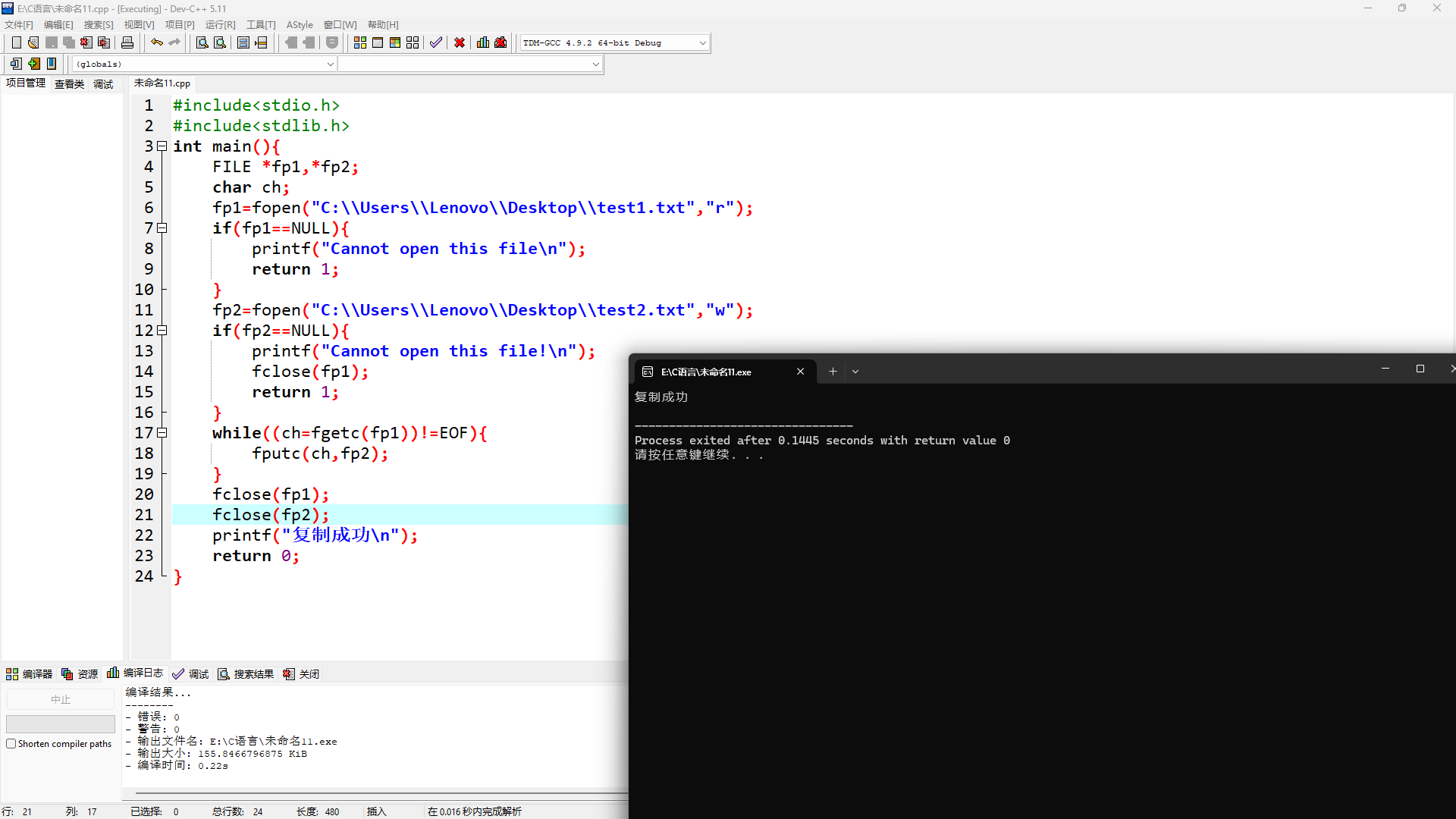1456x819 pixels.
Task: Collapse the main function fold at line 3
Action: tap(162, 146)
